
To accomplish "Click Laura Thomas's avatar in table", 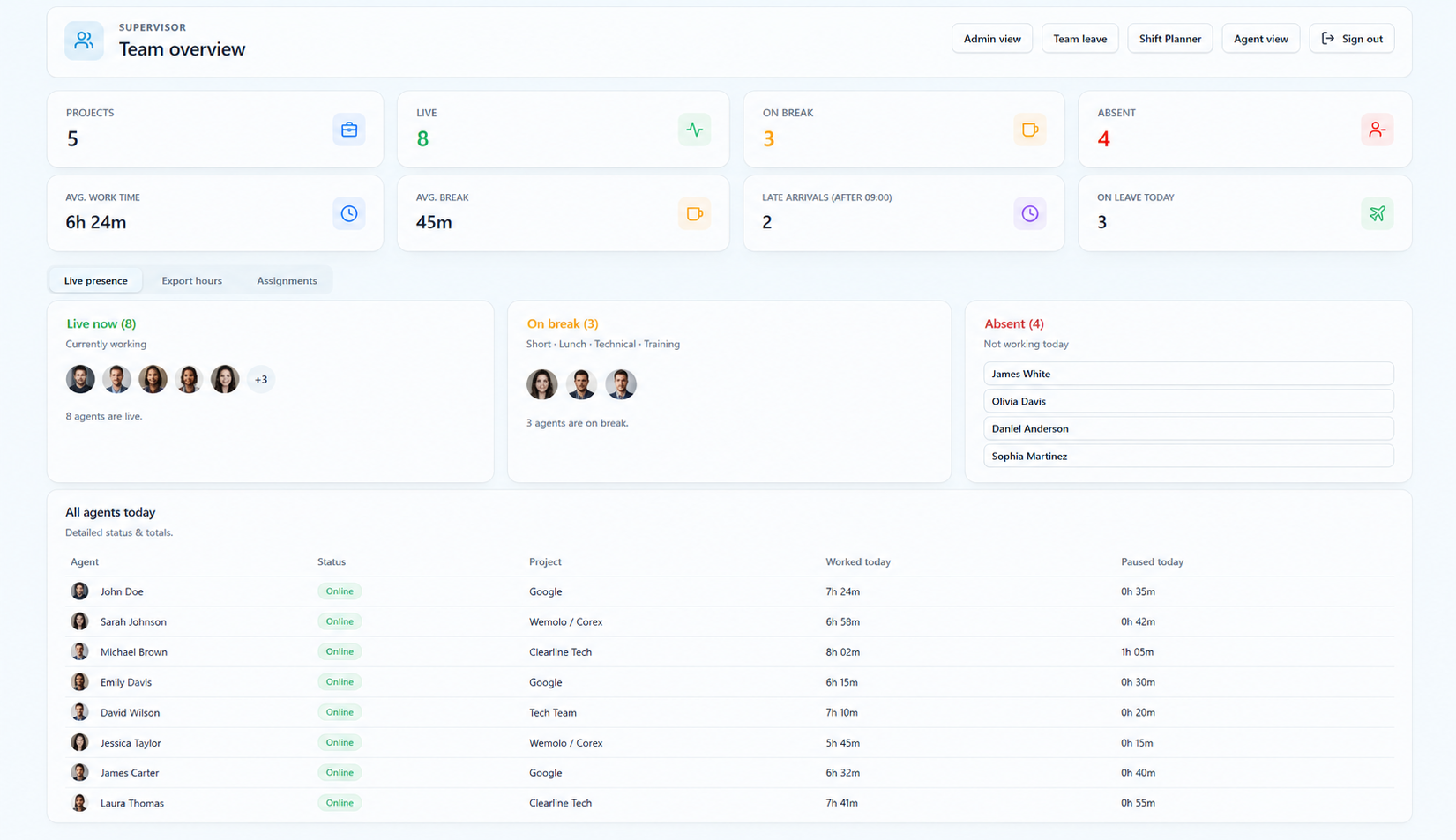I will point(79,803).
